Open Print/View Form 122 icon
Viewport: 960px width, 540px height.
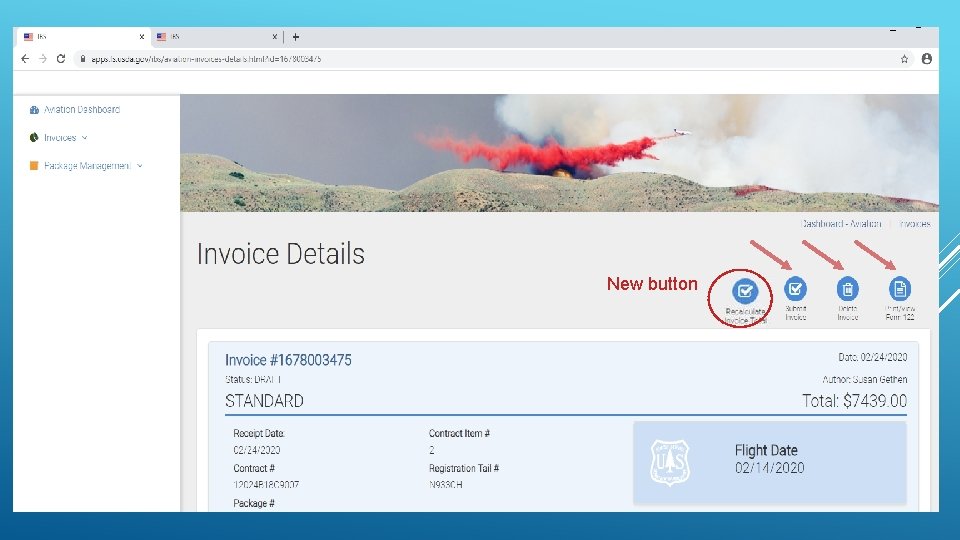coord(899,288)
